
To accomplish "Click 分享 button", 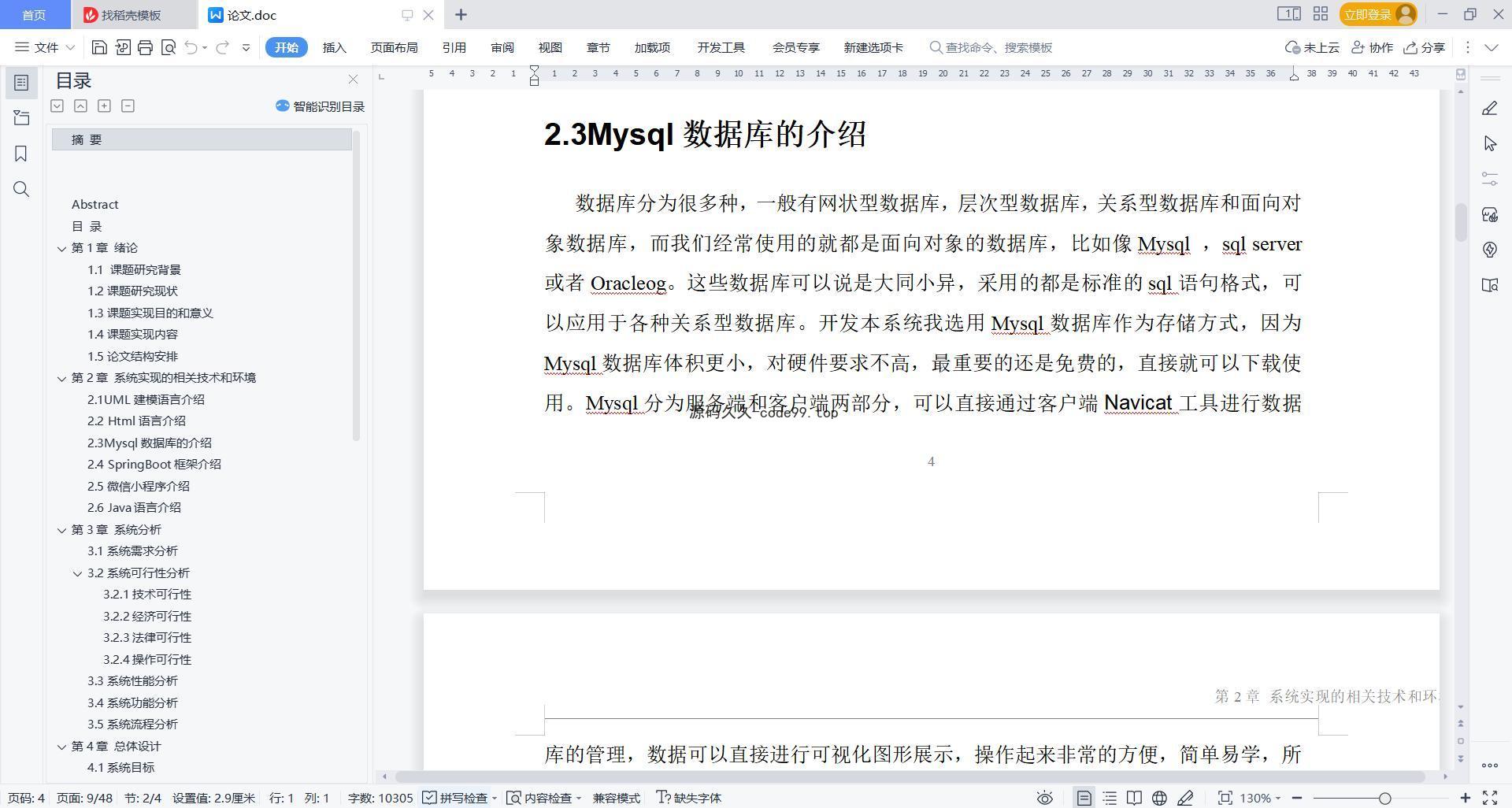I will (1425, 47).
